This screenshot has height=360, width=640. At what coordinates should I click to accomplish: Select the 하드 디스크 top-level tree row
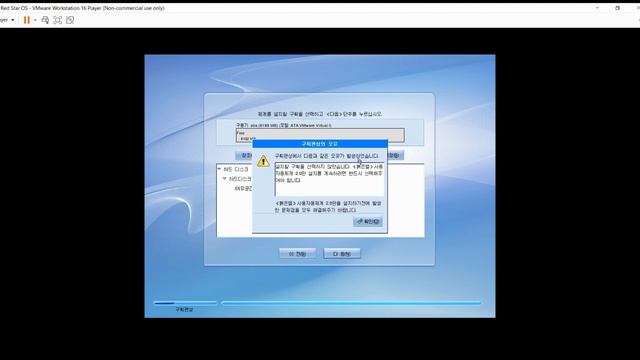pos(236,169)
